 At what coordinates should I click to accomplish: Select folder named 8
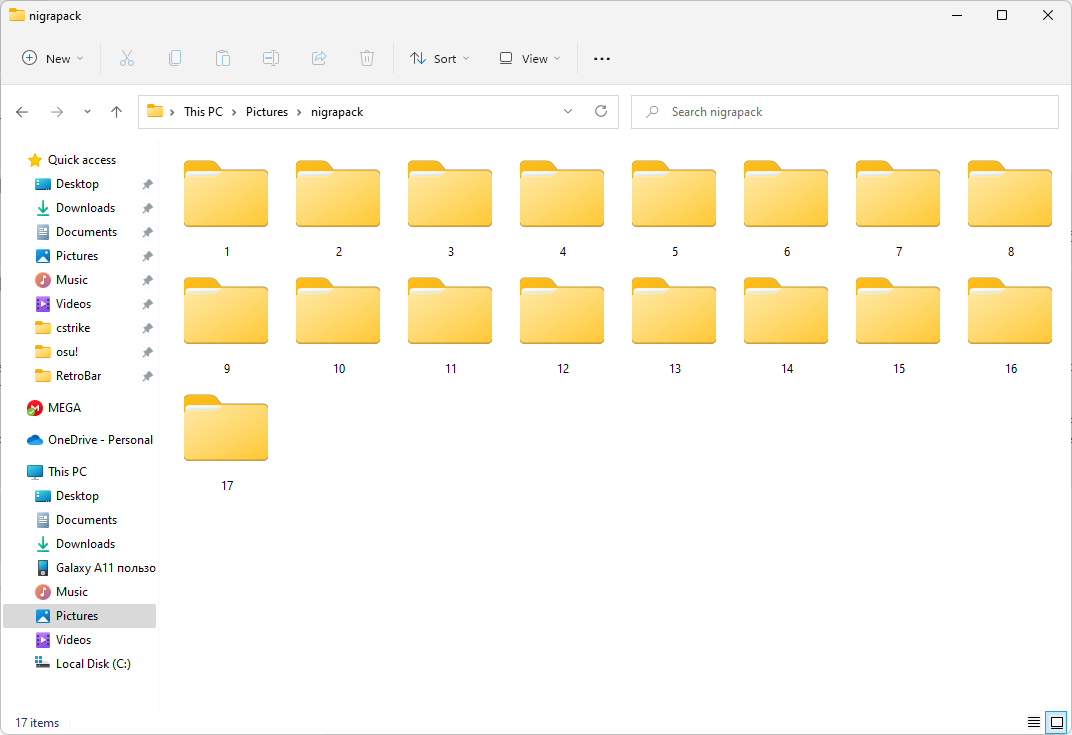click(1010, 209)
